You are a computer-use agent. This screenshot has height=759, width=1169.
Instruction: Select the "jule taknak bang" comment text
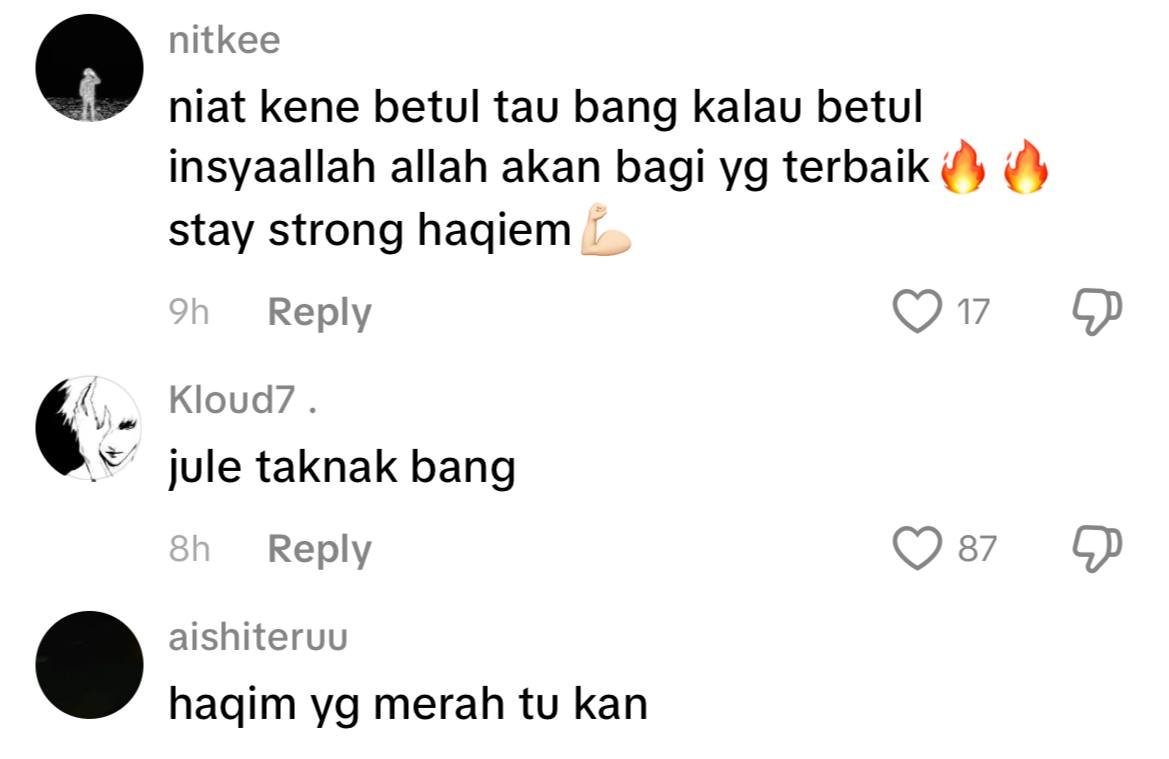click(x=342, y=468)
